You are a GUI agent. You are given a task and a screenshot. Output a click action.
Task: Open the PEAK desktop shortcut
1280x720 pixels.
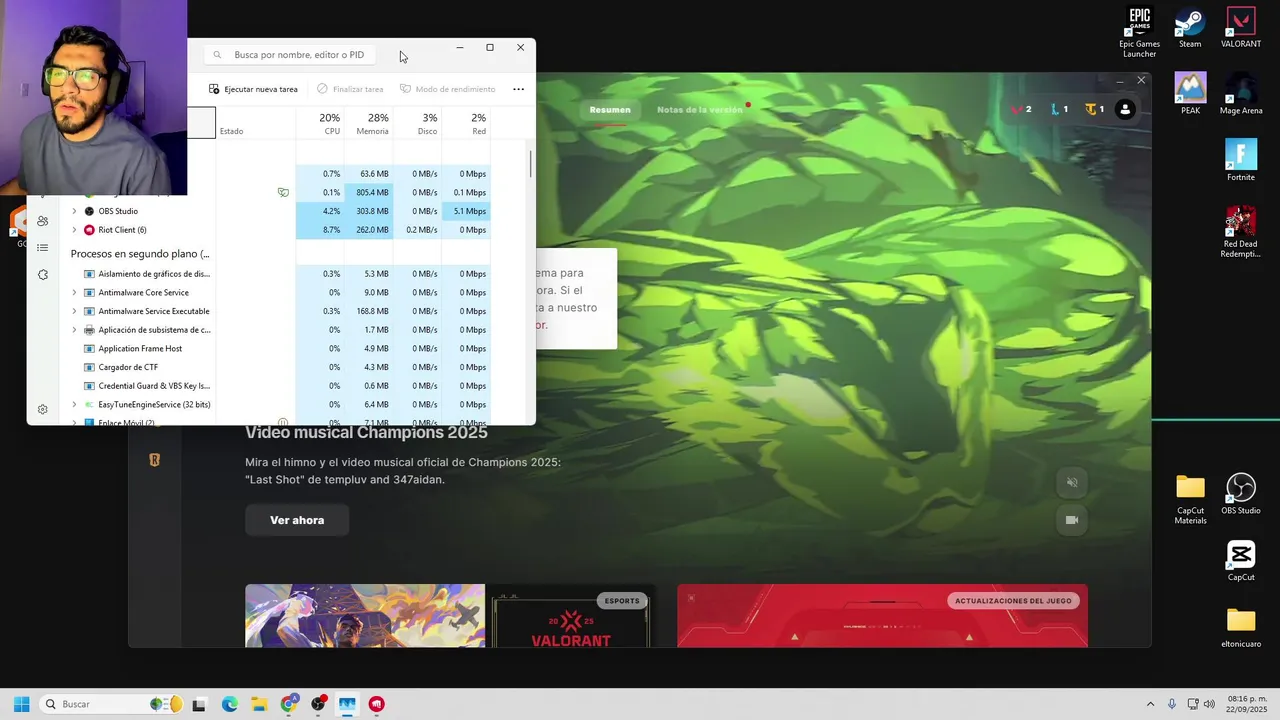click(x=1190, y=93)
